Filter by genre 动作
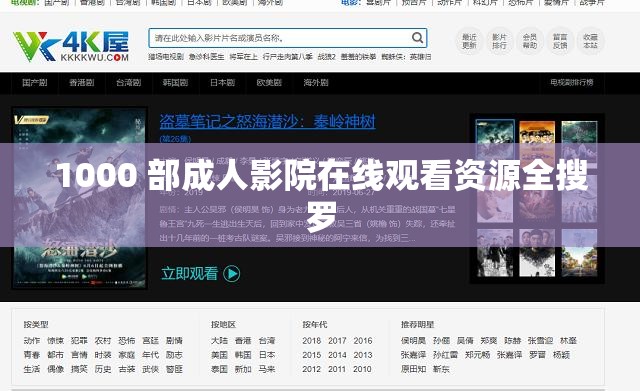The height and width of the screenshot is (391, 640). pos(32,340)
